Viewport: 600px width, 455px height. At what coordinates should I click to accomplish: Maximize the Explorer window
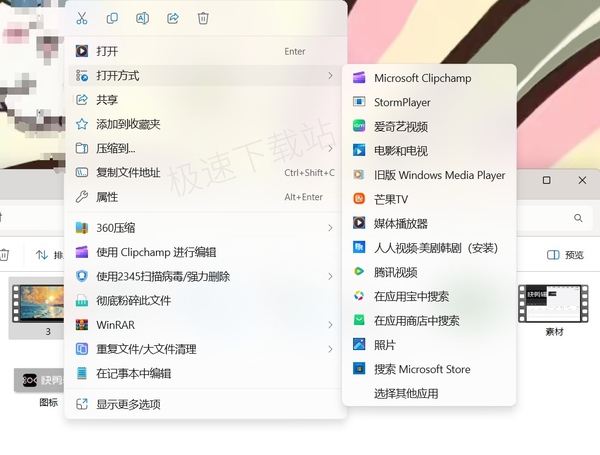547,180
